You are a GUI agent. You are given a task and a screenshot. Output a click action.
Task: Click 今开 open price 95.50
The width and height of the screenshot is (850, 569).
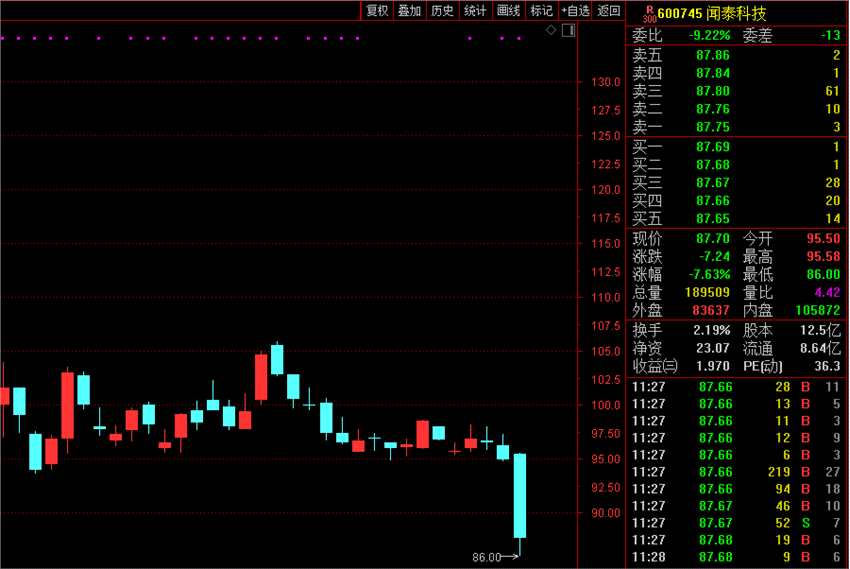point(823,238)
